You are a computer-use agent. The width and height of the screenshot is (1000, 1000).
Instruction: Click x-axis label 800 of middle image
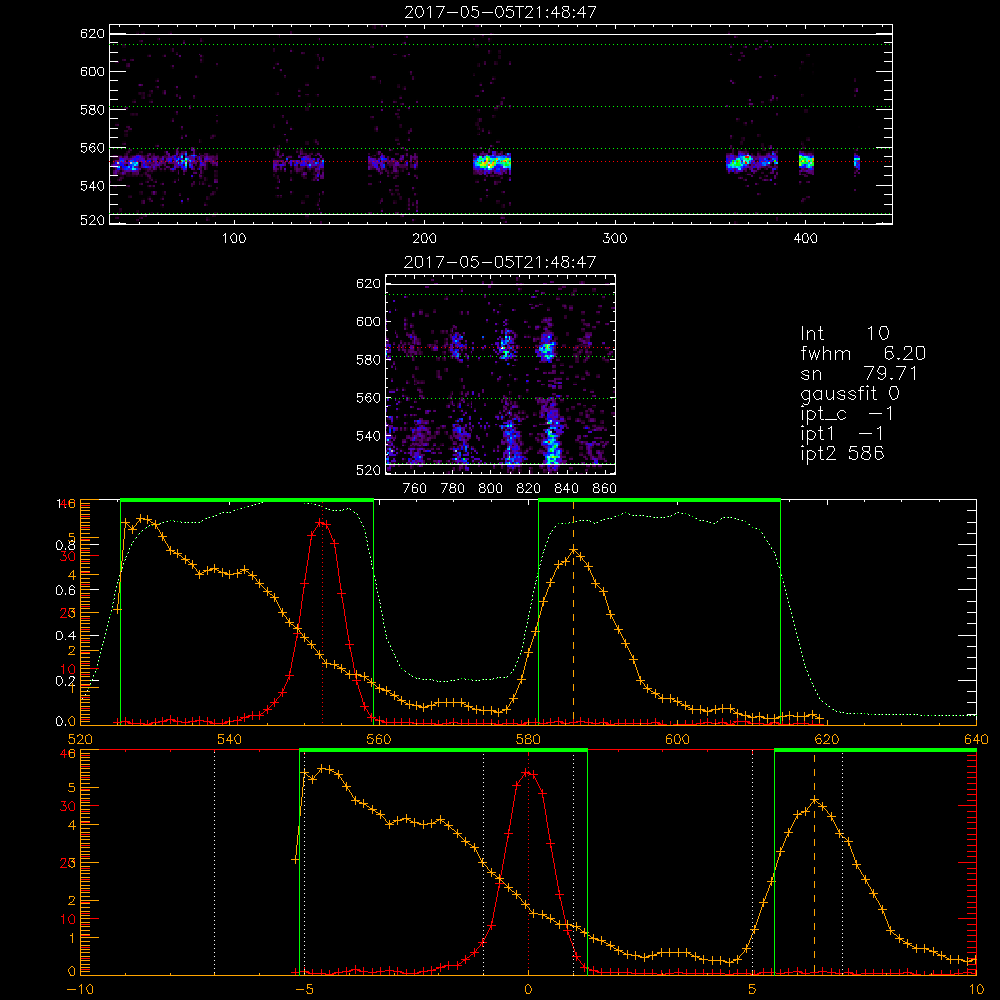click(x=490, y=489)
